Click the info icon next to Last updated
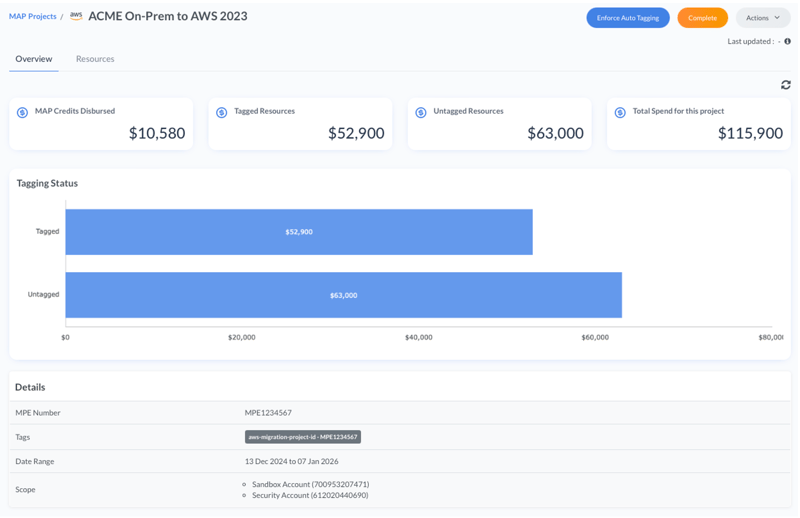The image size is (800, 518). (787, 41)
